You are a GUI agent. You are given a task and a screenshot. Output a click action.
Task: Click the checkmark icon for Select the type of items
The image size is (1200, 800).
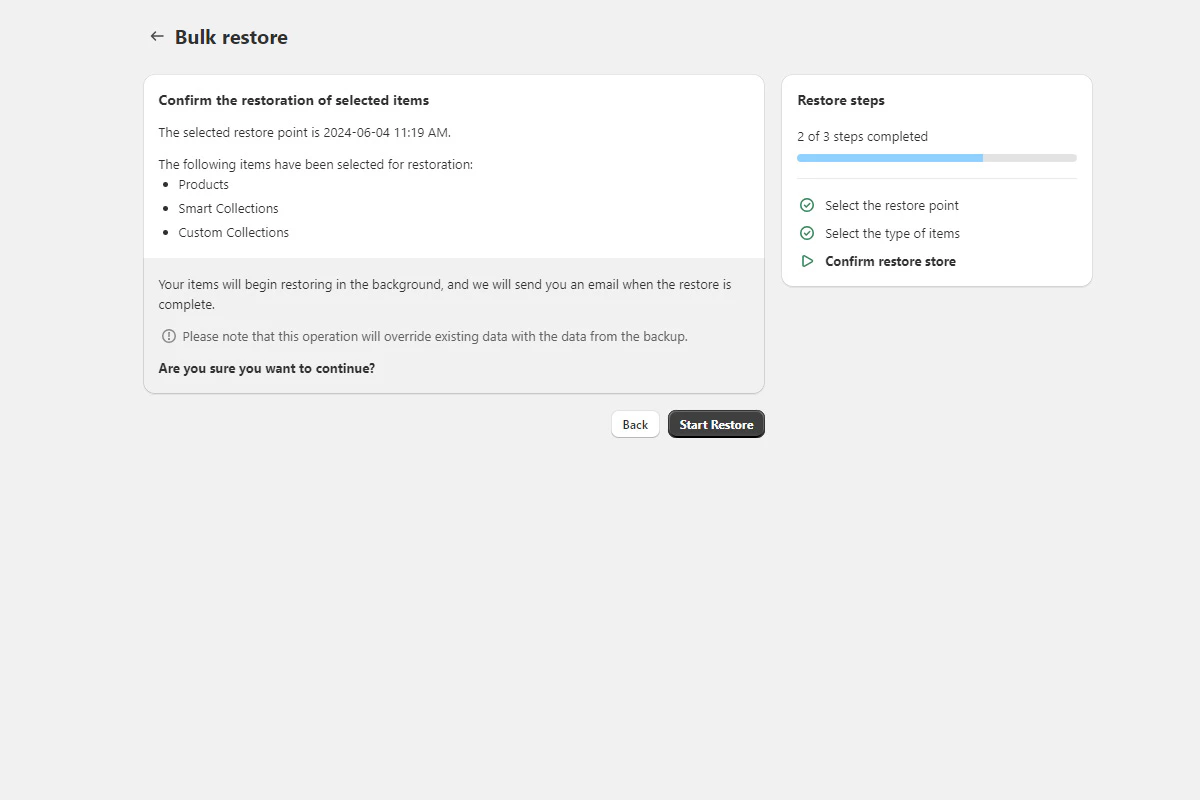coord(806,232)
